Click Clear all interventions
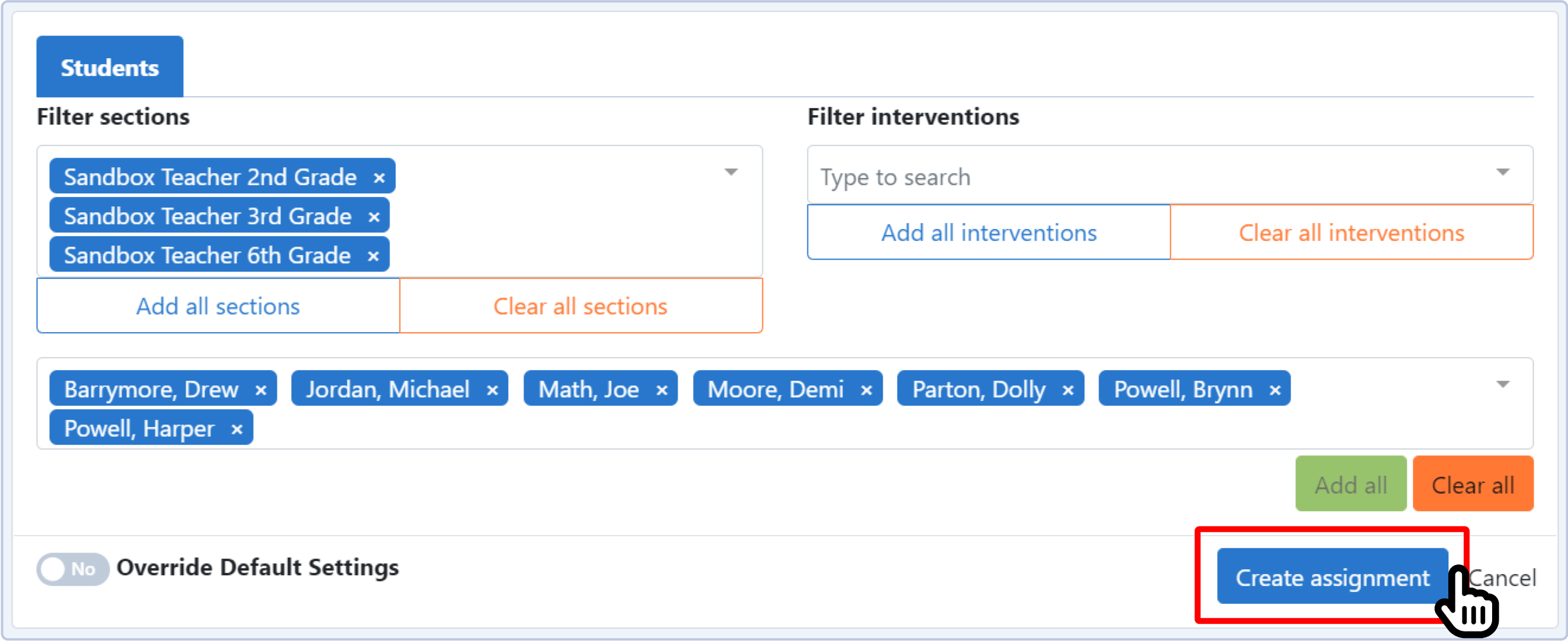The width and height of the screenshot is (1568, 641). [1351, 232]
